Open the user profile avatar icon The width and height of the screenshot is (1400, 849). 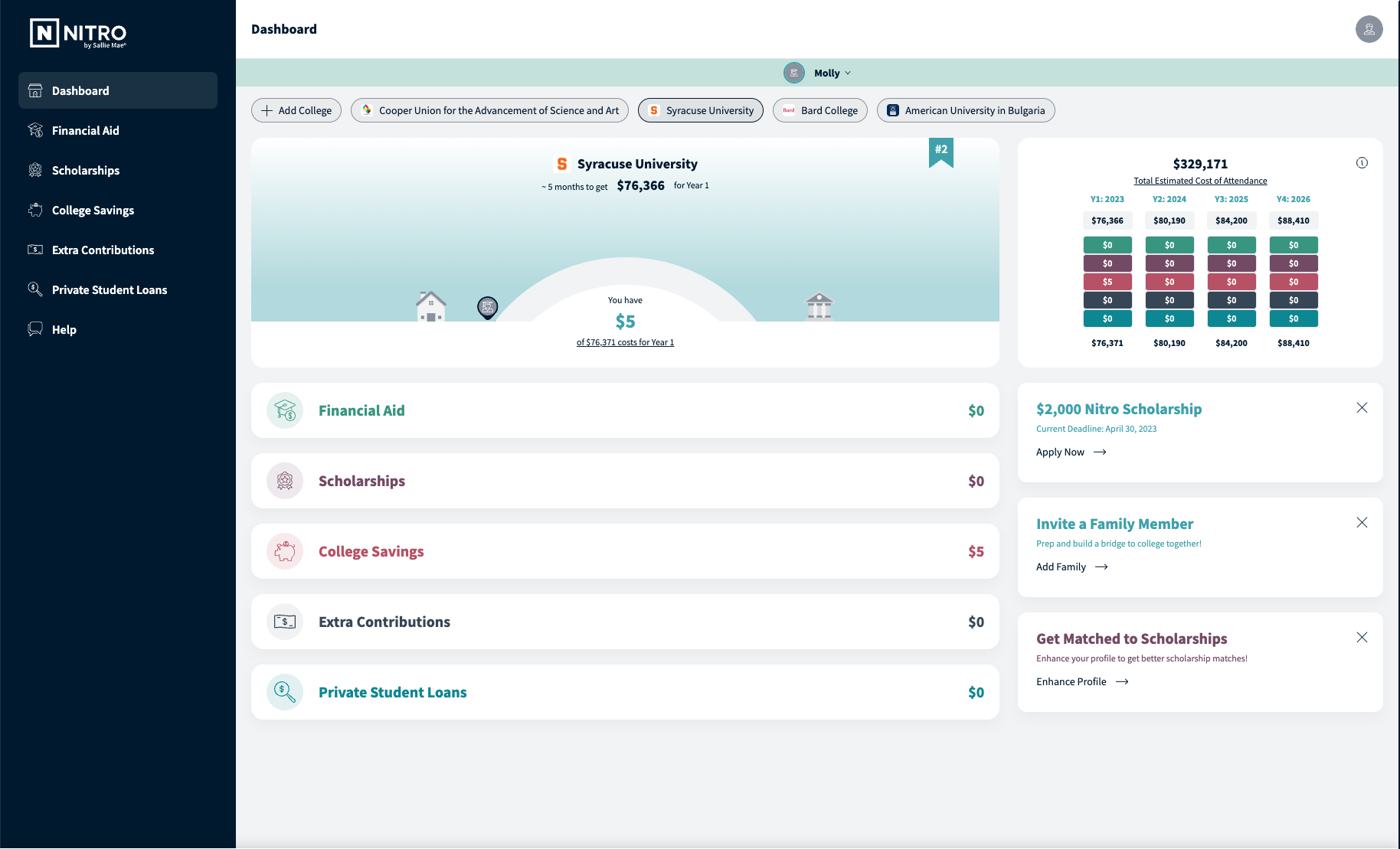pyautogui.click(x=1369, y=29)
